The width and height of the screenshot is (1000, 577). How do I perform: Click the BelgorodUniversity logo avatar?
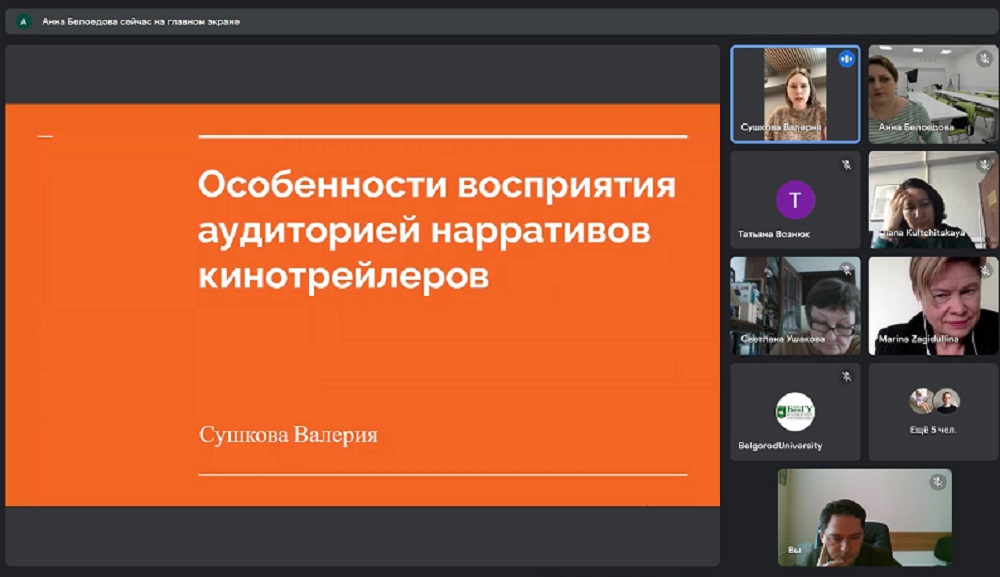[795, 410]
